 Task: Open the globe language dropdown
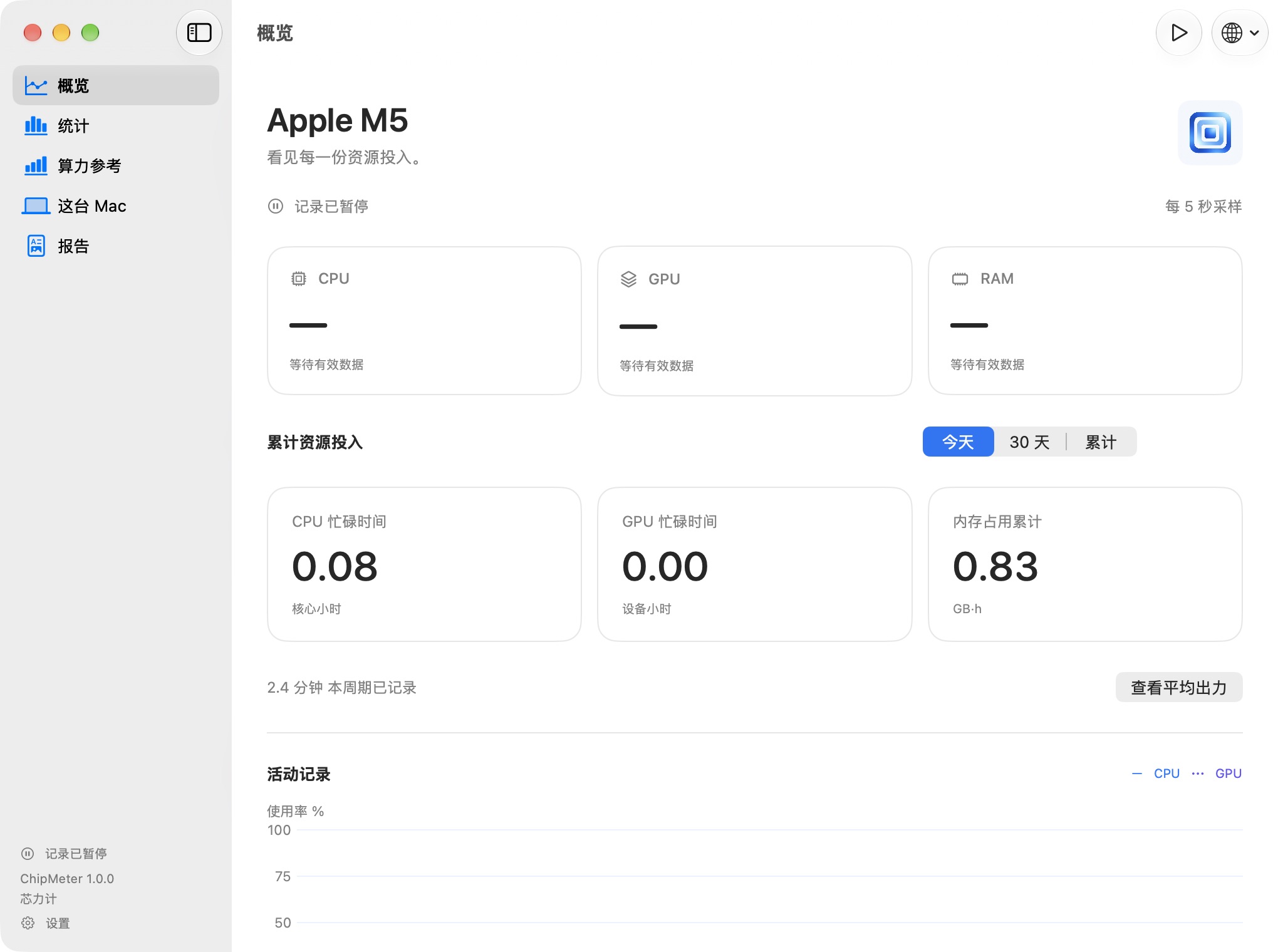1240,33
